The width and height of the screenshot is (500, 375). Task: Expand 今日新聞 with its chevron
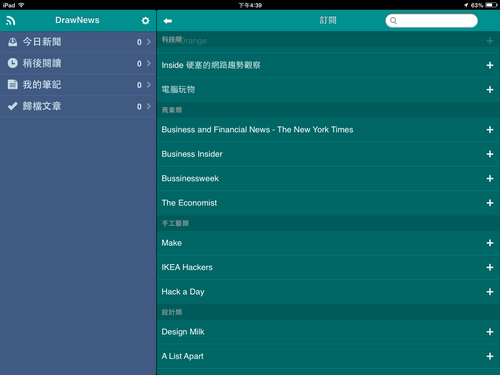coord(149,42)
